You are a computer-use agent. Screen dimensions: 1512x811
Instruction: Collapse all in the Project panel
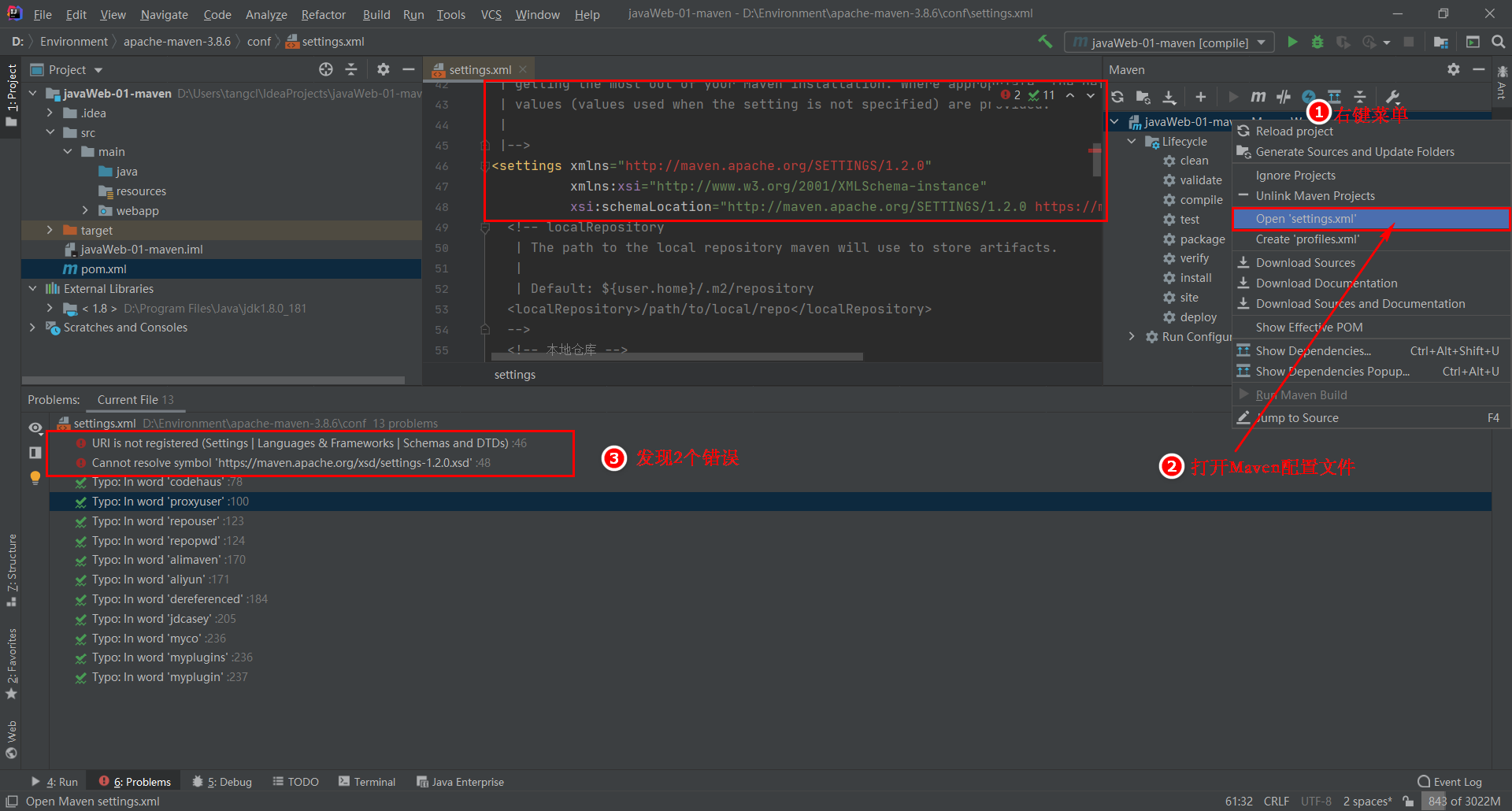pos(351,69)
